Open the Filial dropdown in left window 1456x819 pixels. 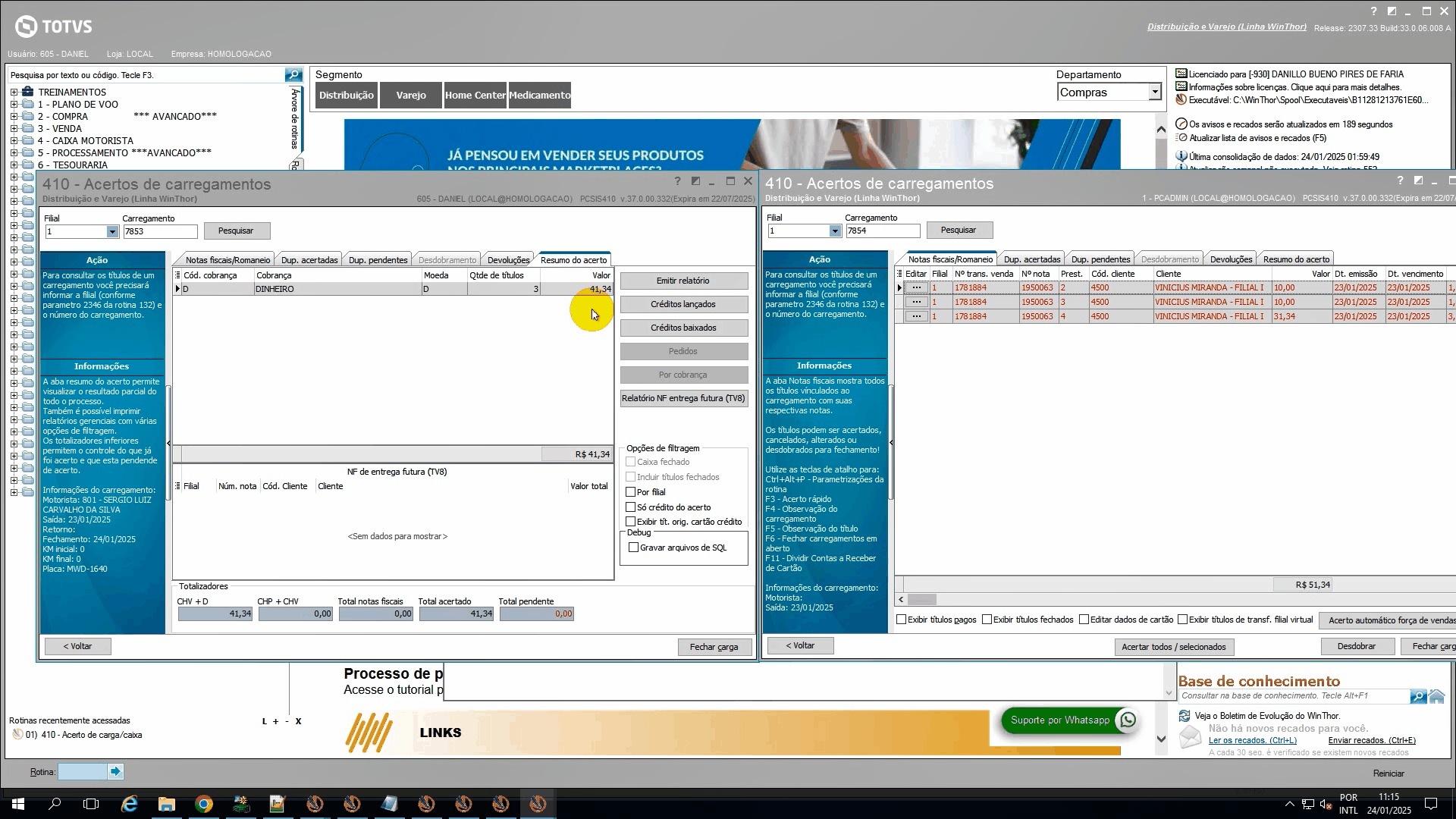click(112, 232)
